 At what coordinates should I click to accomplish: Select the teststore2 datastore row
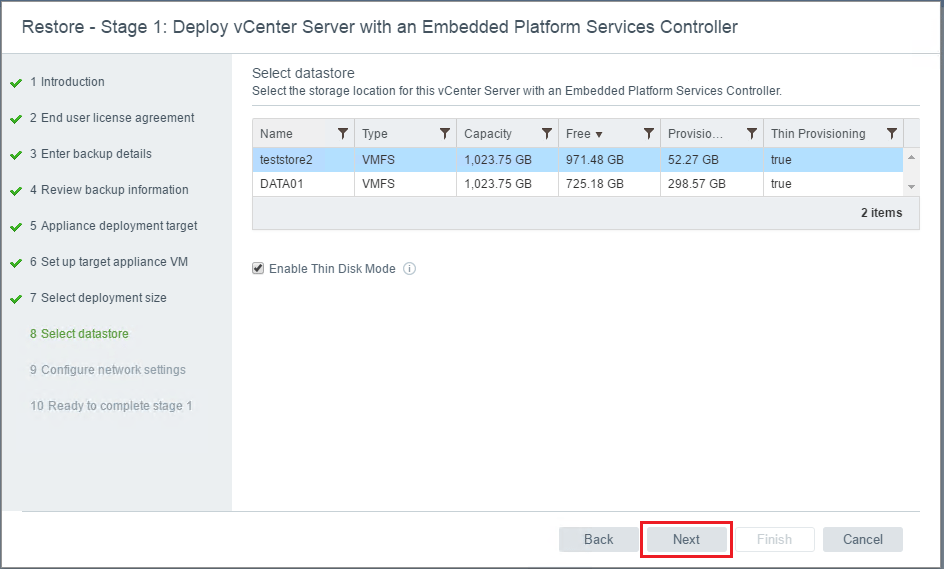click(577, 160)
